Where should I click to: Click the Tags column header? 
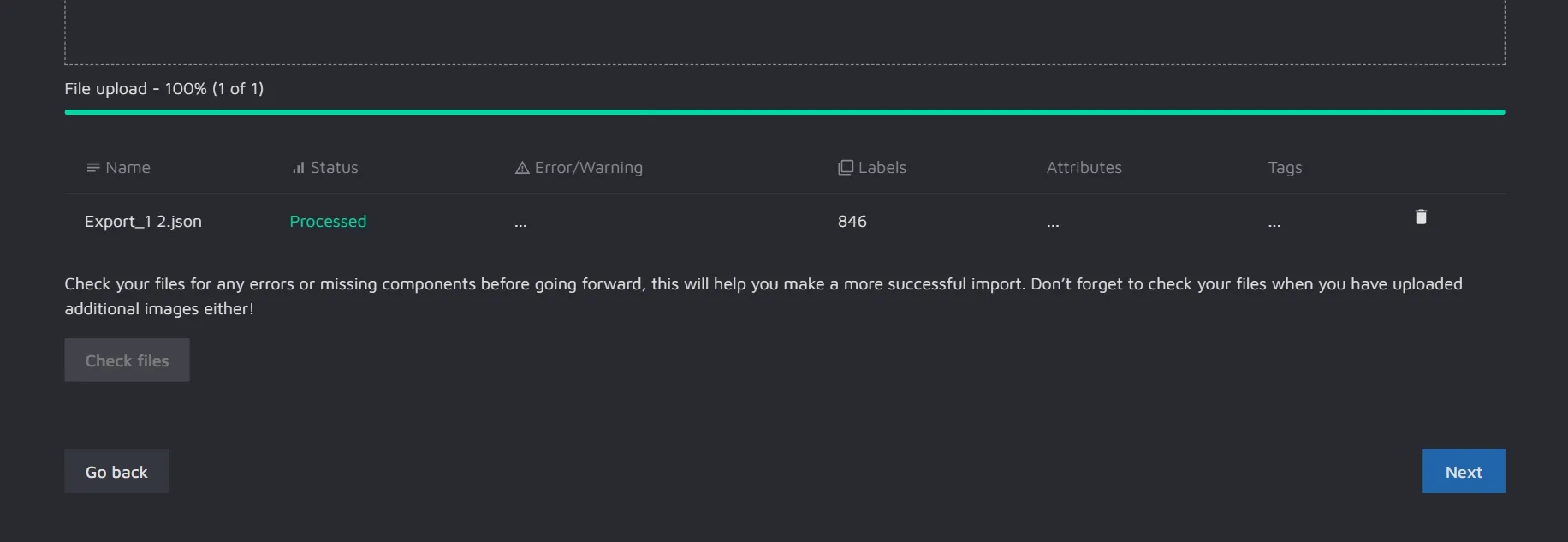point(1284,168)
